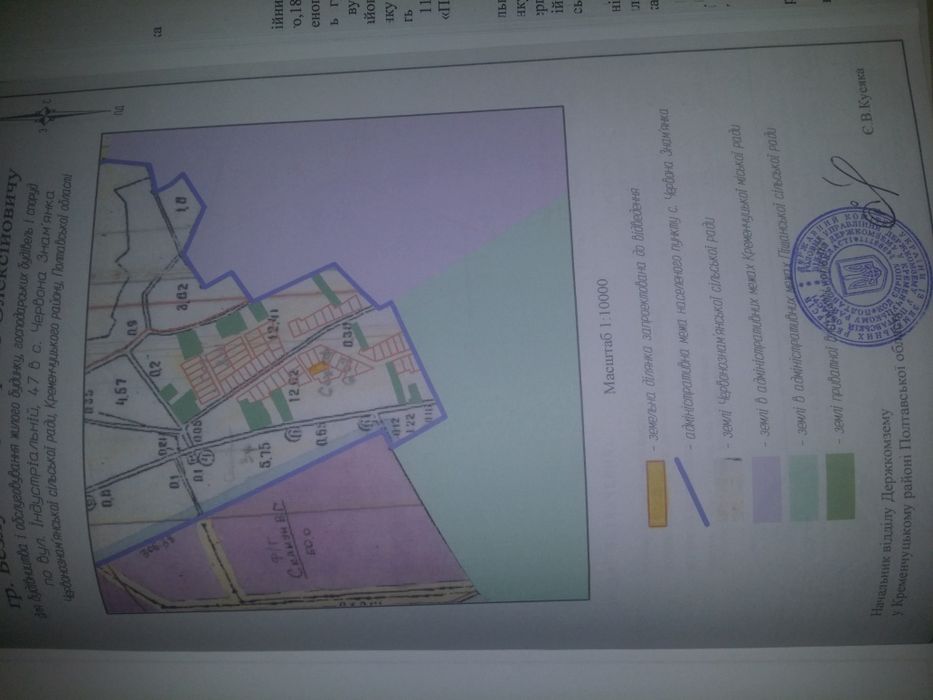Click the whitish legend swatch
Image resolution: width=933 pixels, height=700 pixels.
[729, 490]
